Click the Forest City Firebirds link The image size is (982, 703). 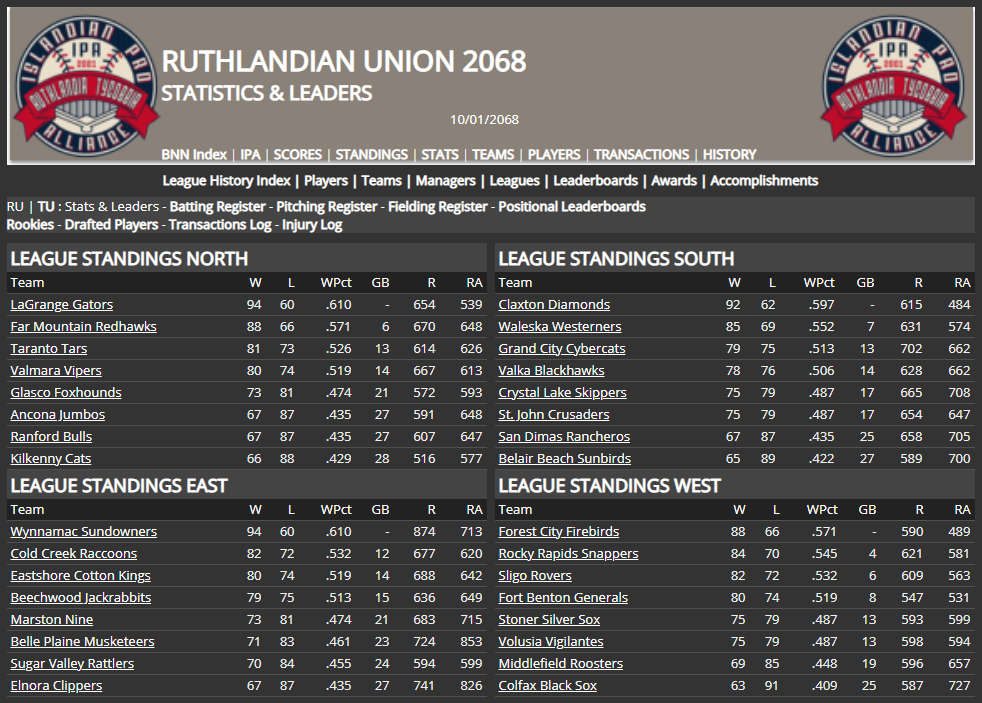558,532
